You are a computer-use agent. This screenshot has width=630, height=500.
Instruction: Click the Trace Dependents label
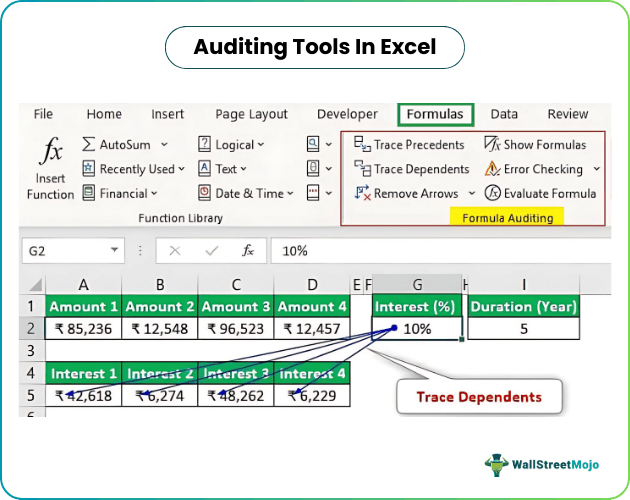coord(421,169)
